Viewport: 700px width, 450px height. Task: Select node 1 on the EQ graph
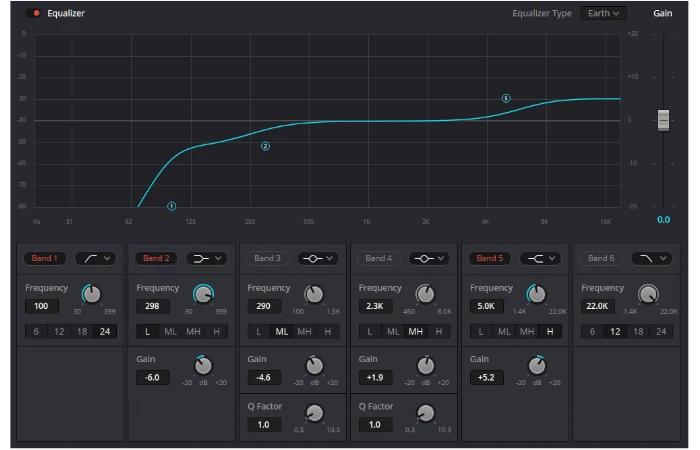point(171,206)
